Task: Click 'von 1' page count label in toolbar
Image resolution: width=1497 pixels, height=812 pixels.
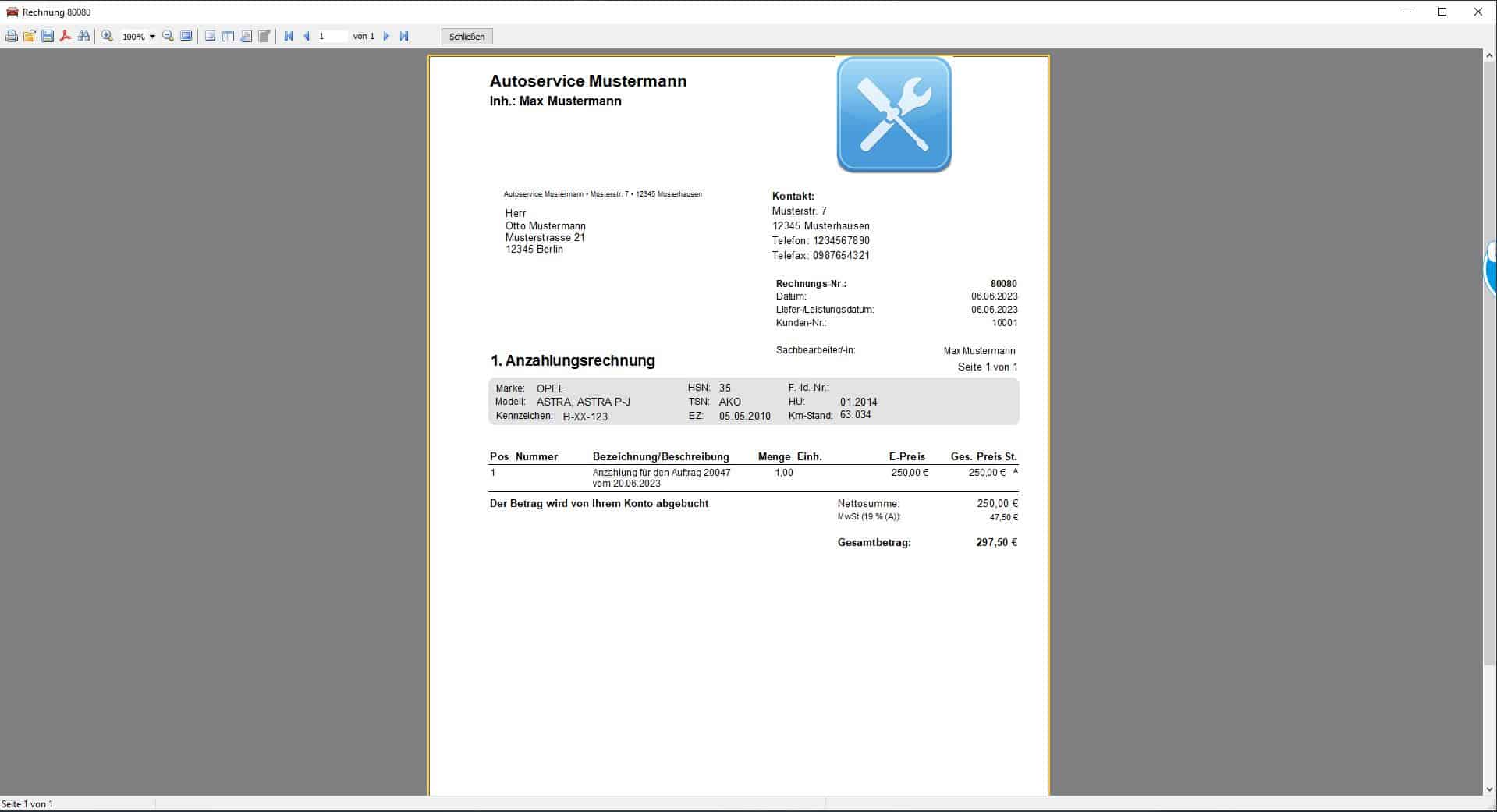Action: pyautogui.click(x=364, y=36)
